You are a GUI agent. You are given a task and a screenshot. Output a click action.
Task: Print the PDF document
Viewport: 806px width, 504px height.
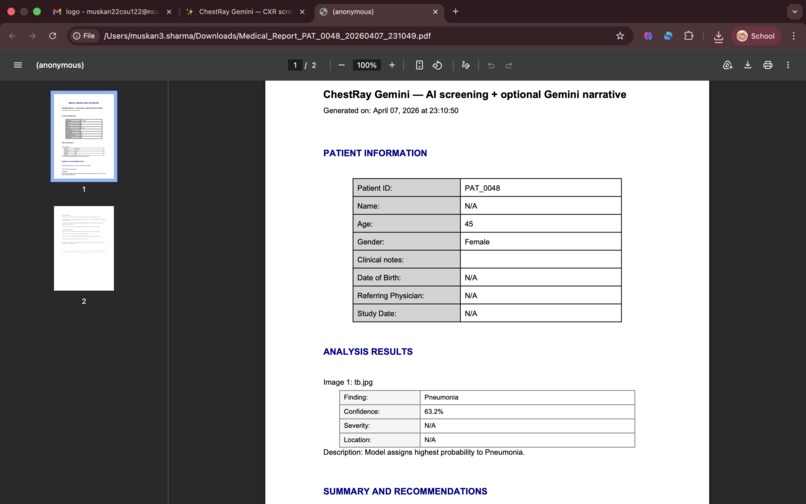click(x=767, y=65)
